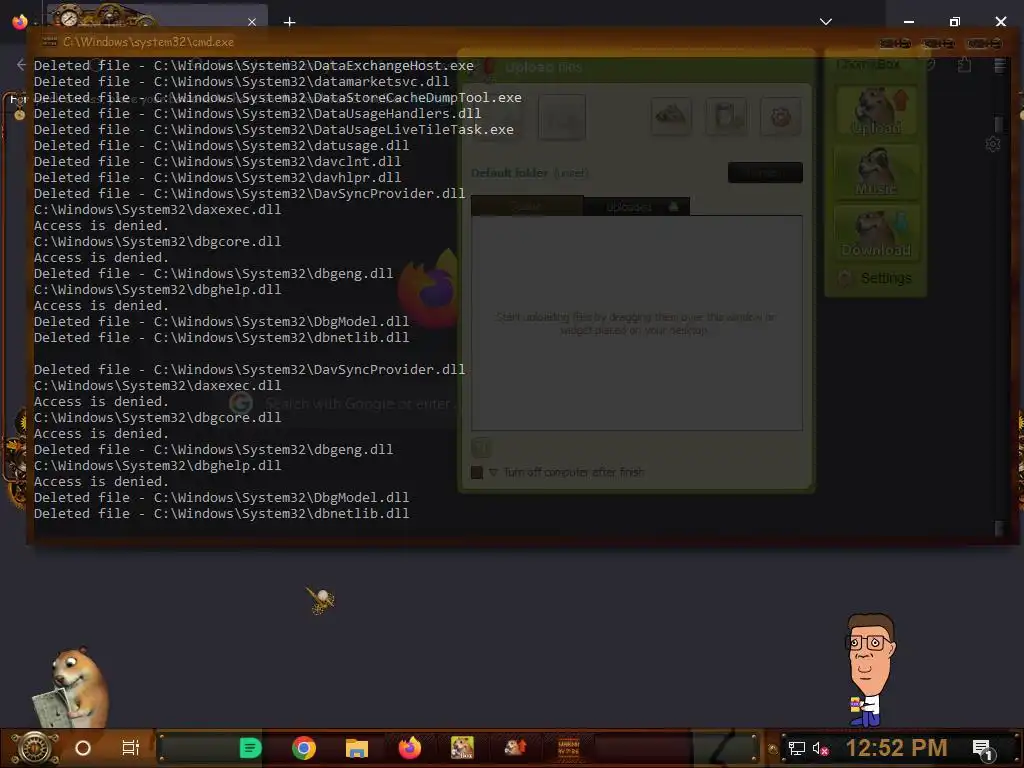Select line Deleted file DataExchangeHost.exe
This screenshot has height=768, width=1024.
tap(254, 65)
